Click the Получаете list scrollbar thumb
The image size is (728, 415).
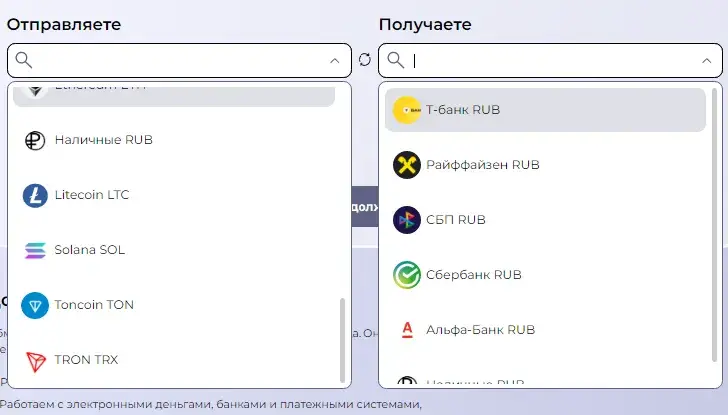click(x=715, y=225)
